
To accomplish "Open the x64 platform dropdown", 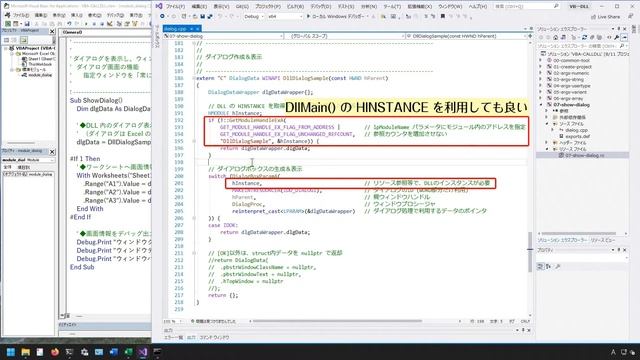I will (x=285, y=16).
